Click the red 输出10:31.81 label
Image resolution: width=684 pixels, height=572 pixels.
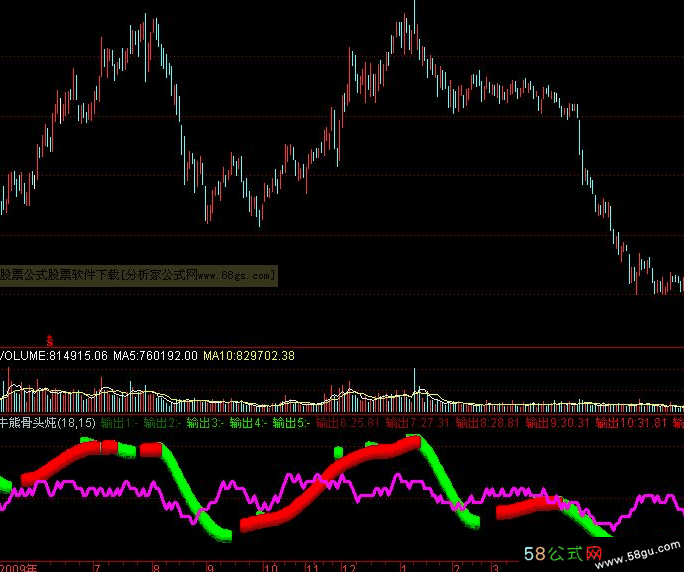(630, 424)
